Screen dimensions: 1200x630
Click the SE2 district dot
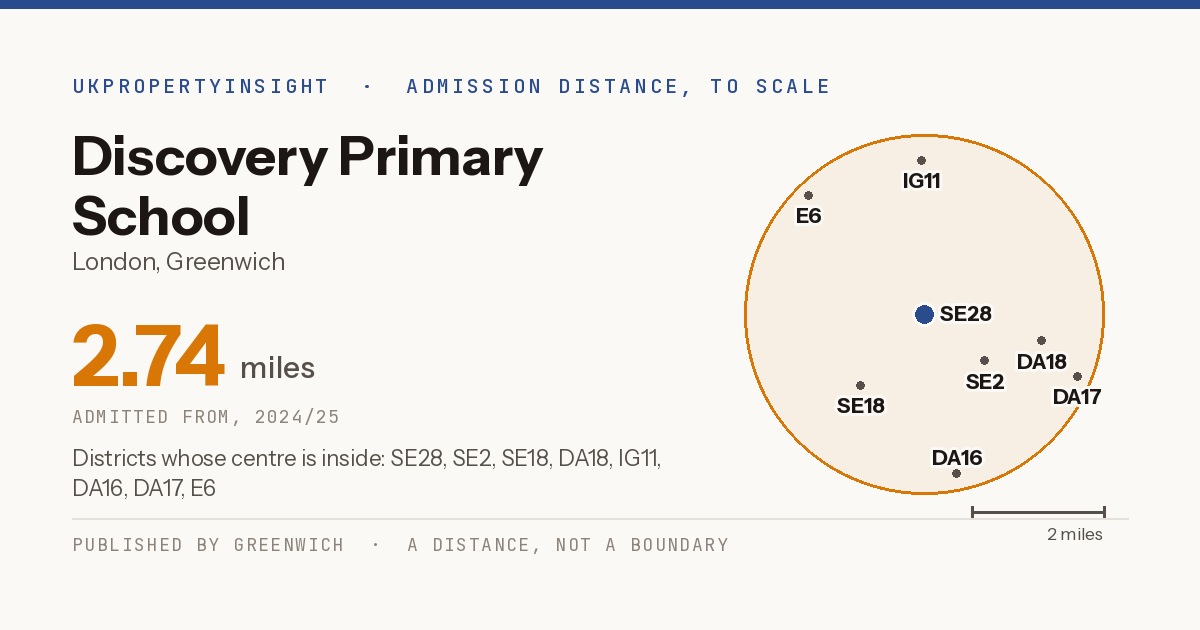(984, 360)
